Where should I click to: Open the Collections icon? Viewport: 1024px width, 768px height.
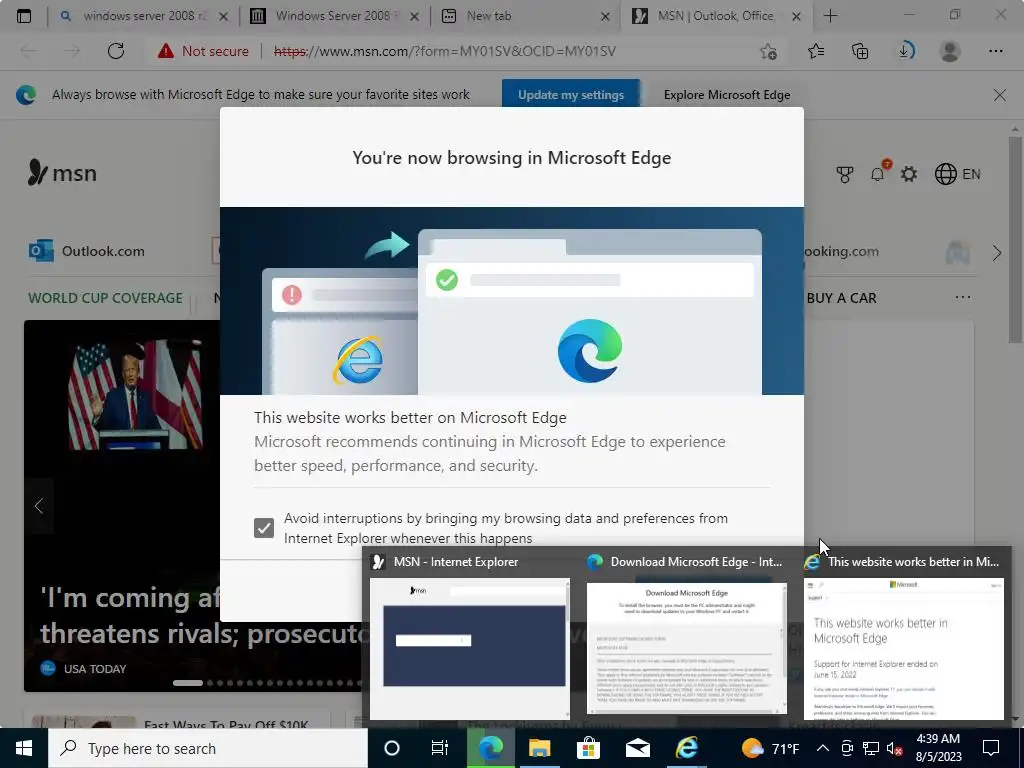point(860,51)
